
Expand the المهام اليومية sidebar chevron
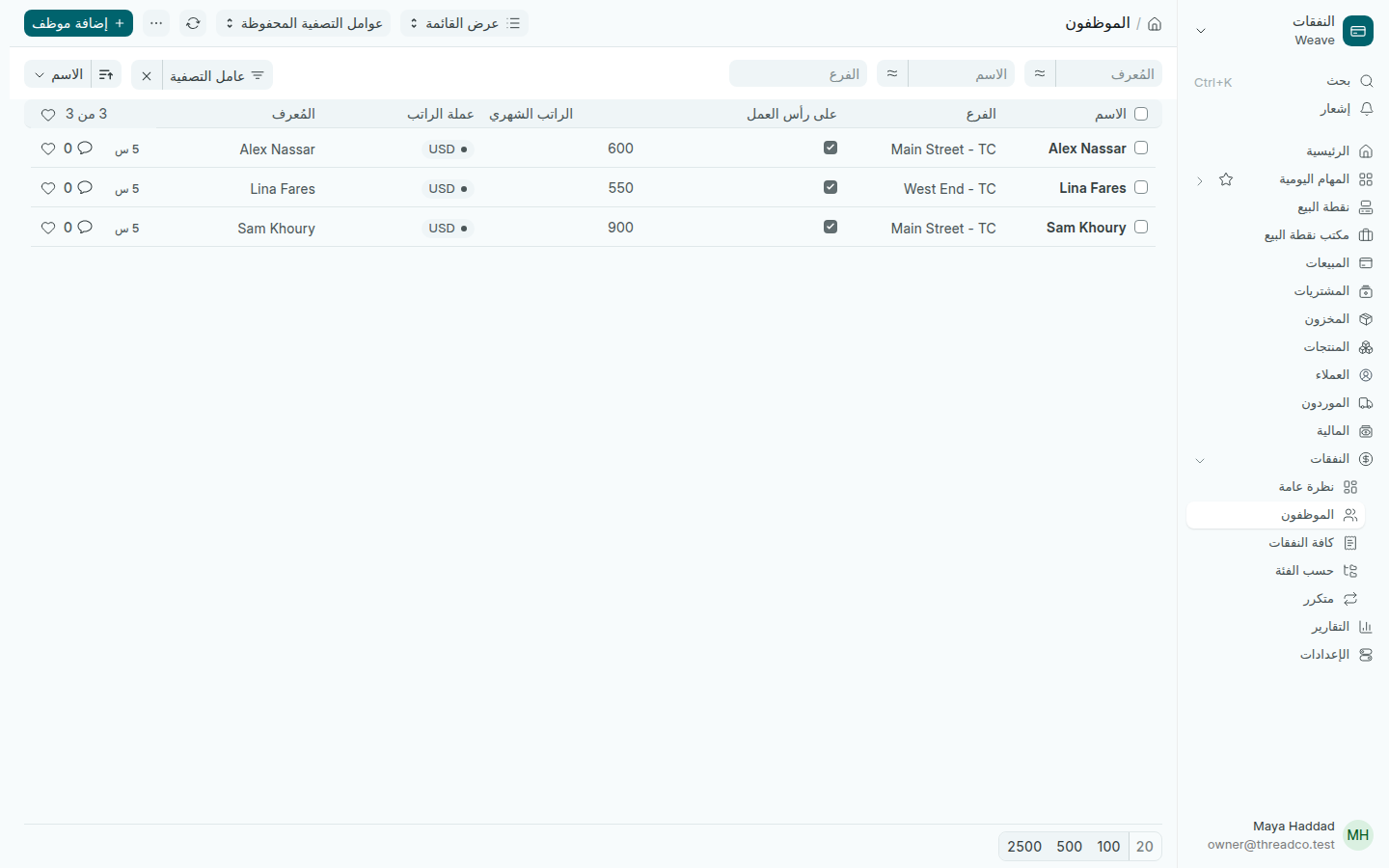click(x=1200, y=180)
